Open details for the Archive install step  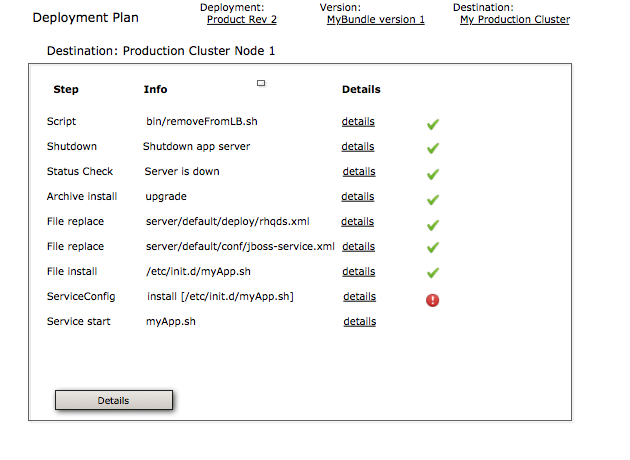click(x=358, y=196)
